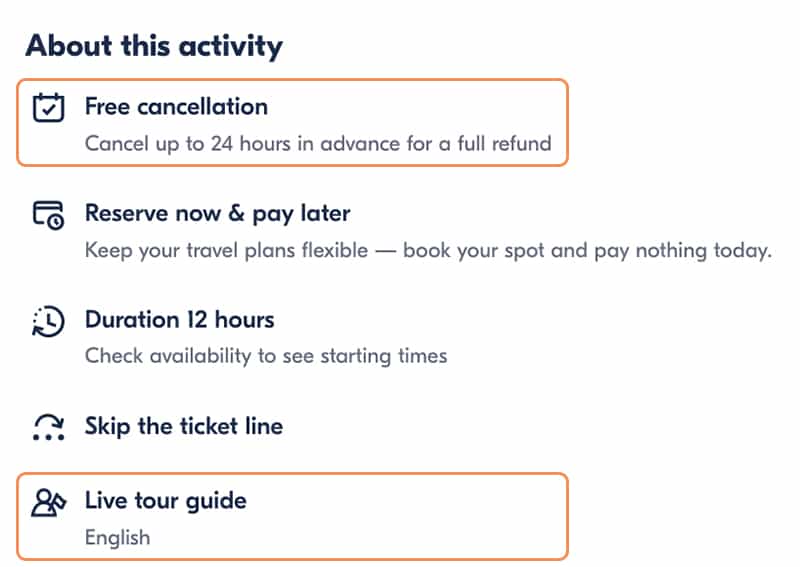The height and width of the screenshot is (567, 800).
Task: Click the Skip the ticket line icon
Action: coord(48,427)
